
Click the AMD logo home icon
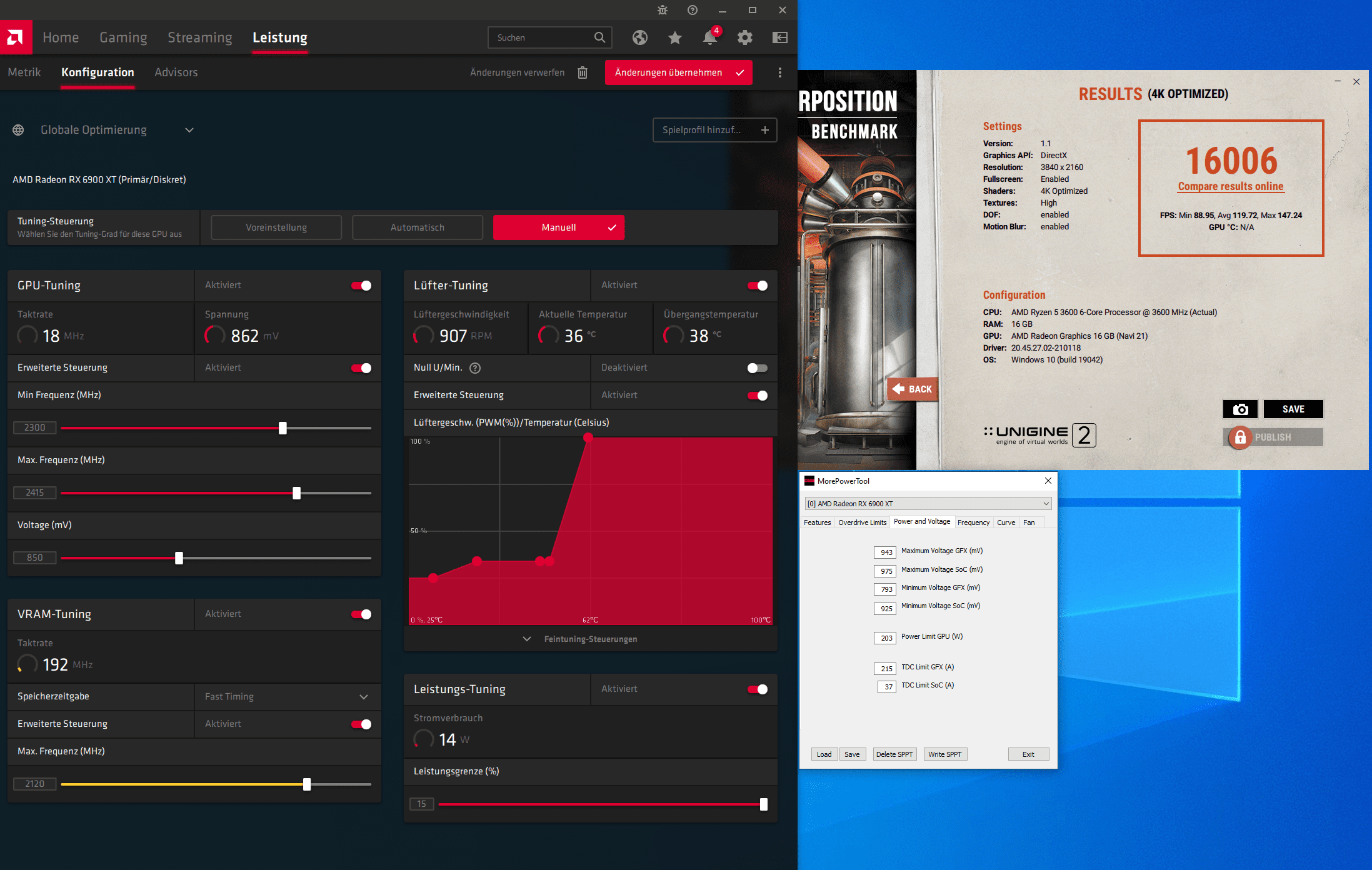pos(16,37)
